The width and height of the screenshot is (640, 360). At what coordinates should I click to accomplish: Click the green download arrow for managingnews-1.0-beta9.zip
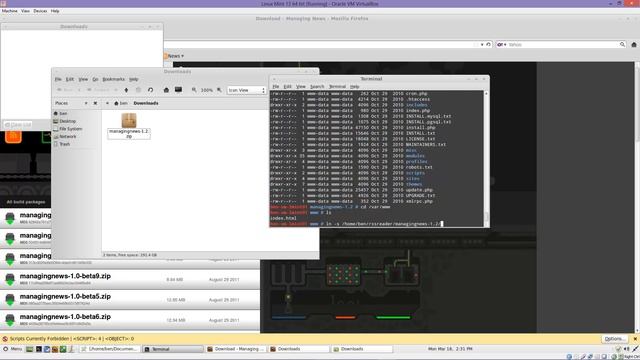(x=10, y=279)
